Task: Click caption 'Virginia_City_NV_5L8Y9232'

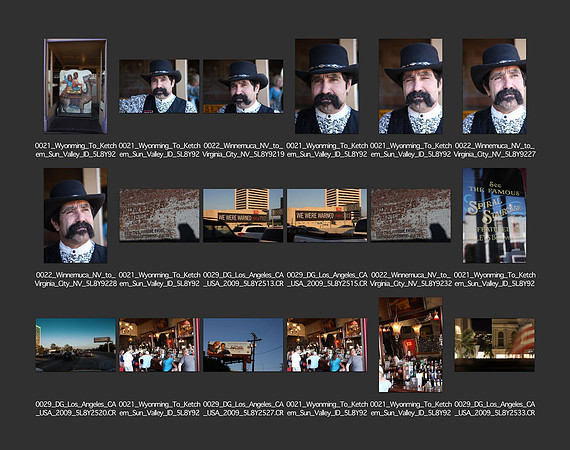Action: point(411,284)
